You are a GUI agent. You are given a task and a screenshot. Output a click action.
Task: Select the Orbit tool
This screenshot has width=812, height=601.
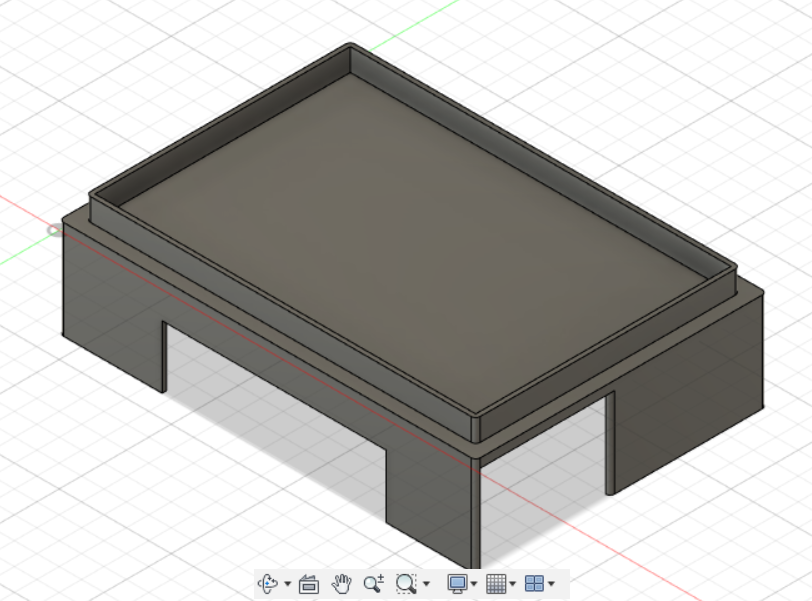pyautogui.click(x=268, y=584)
